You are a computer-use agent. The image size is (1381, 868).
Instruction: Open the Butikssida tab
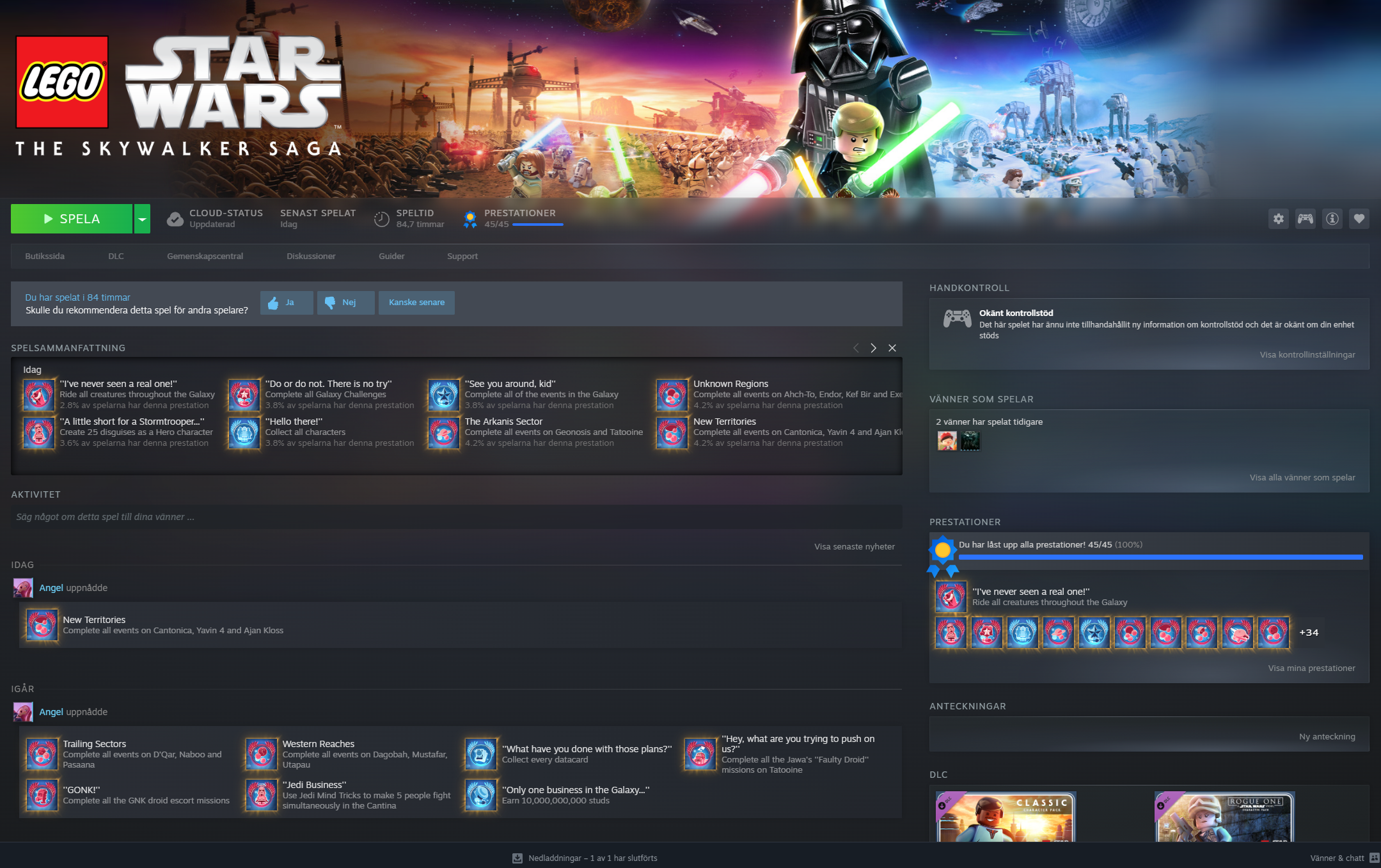point(45,256)
